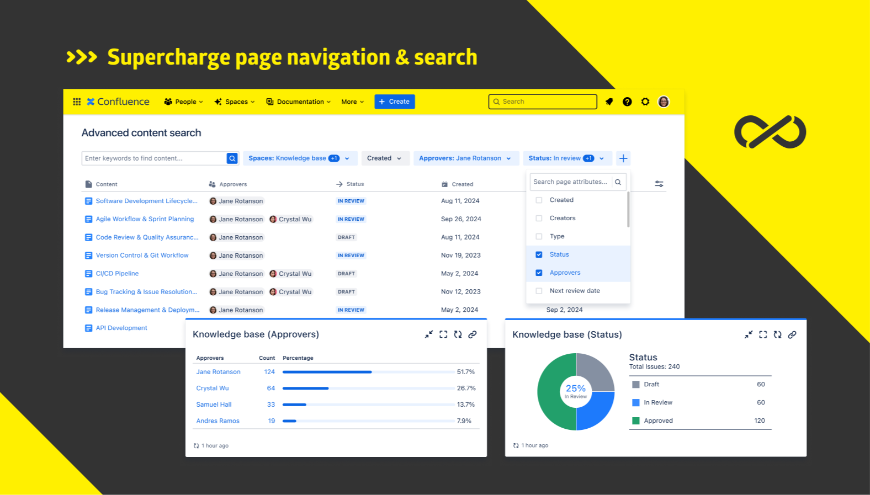This screenshot has height=495, width=870.
Task: Check the Type attribute checkbox
Action: 539,236
